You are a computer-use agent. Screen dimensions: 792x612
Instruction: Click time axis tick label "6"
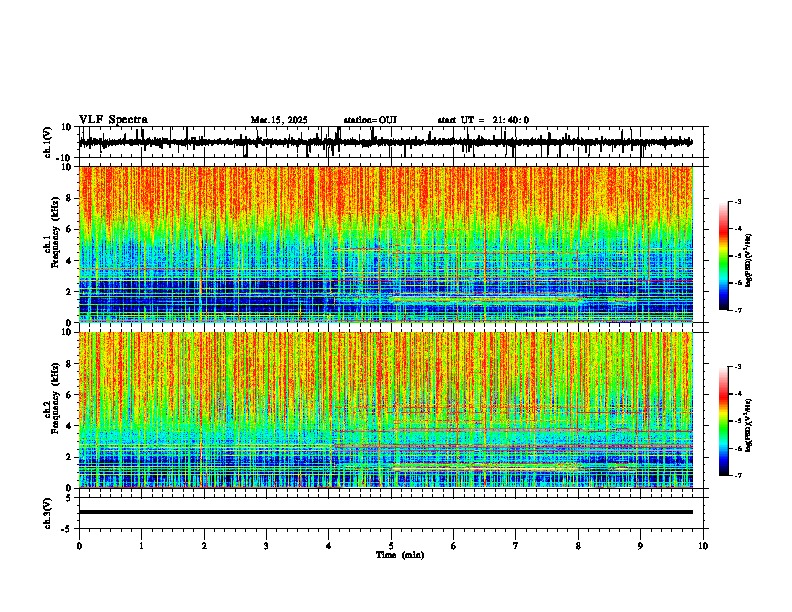[x=454, y=546]
